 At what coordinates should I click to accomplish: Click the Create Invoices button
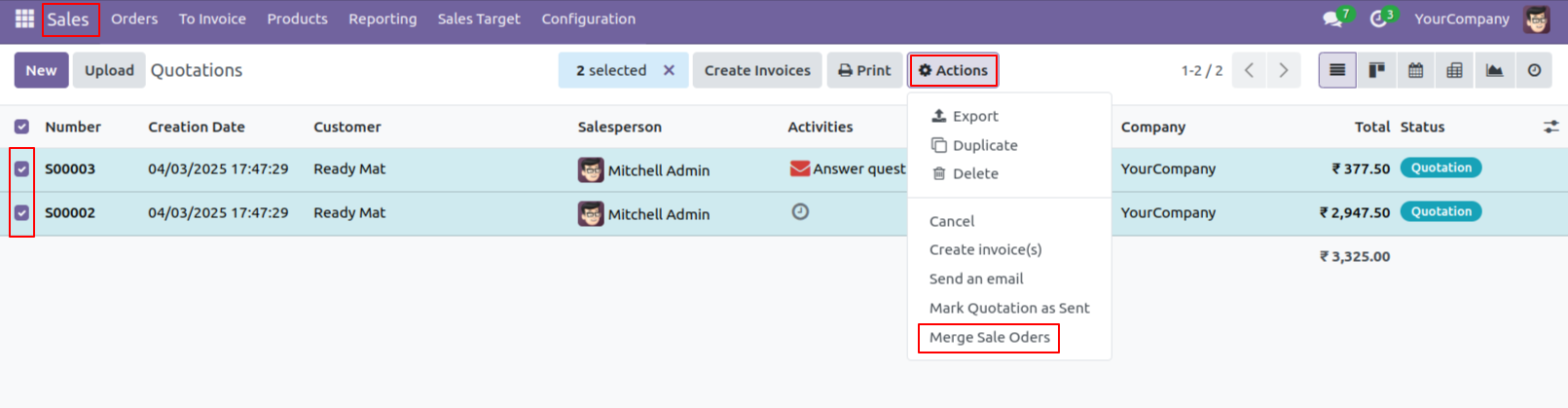point(756,70)
